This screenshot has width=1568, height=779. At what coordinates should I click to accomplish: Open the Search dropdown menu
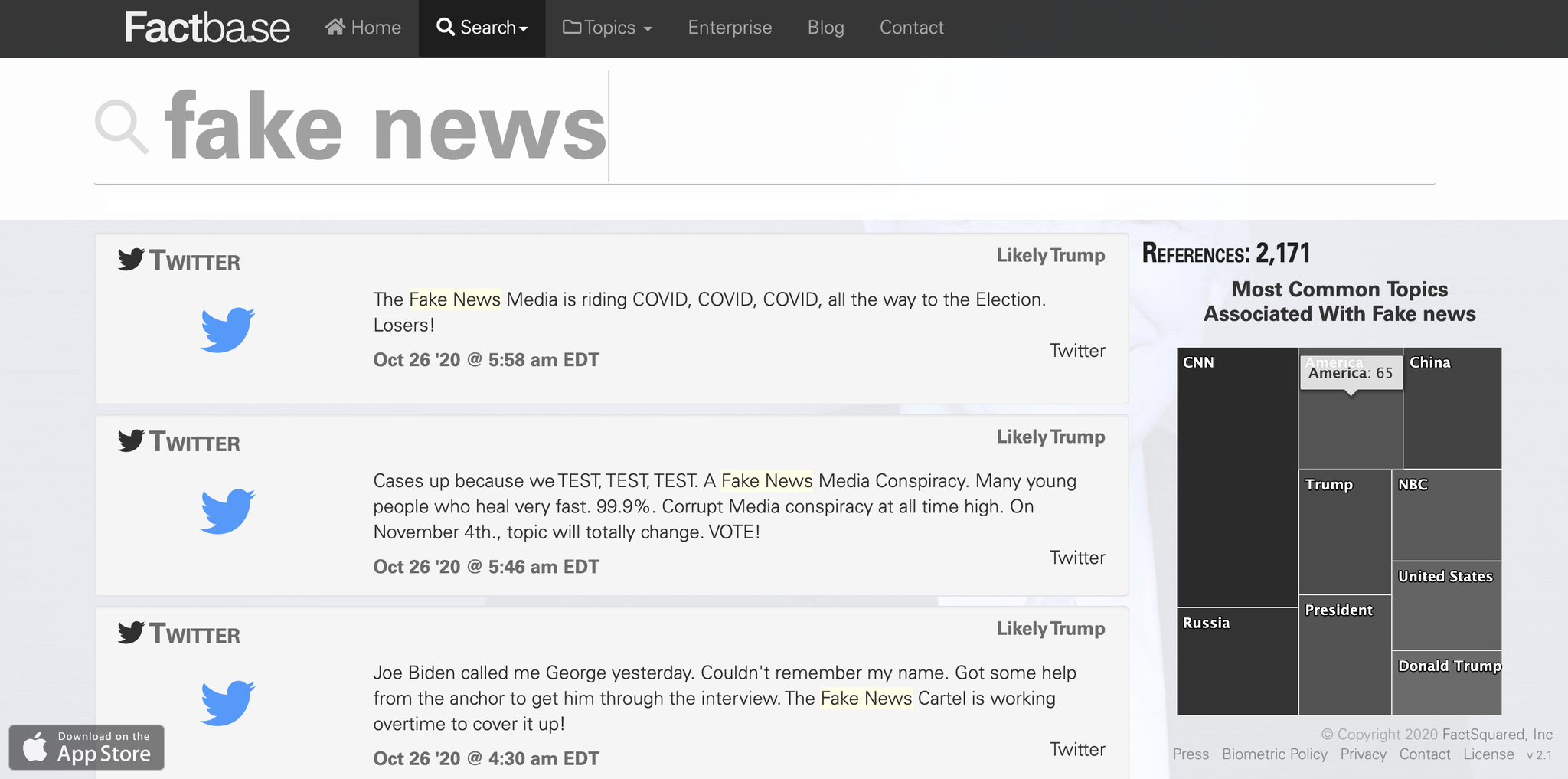pos(482,28)
